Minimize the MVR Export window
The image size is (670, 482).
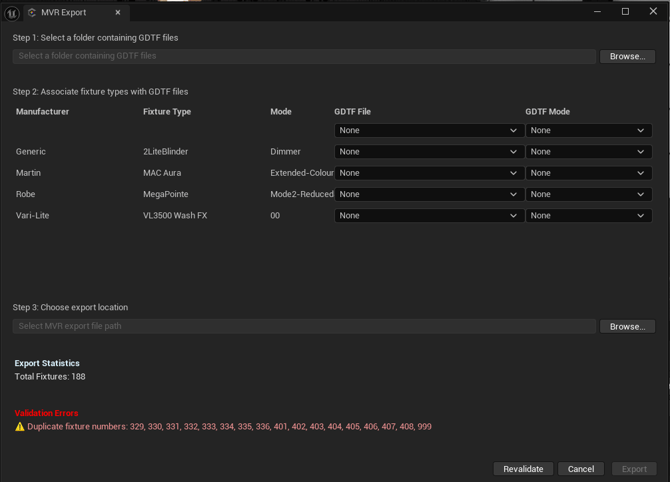pyautogui.click(x=597, y=12)
